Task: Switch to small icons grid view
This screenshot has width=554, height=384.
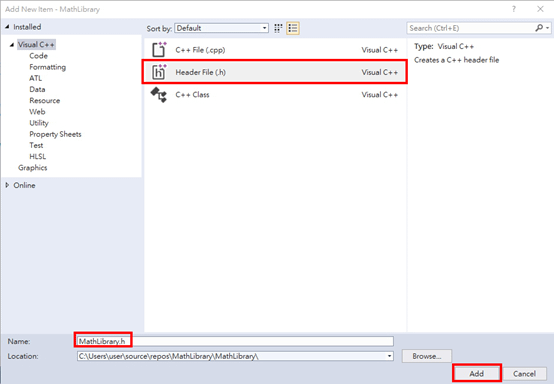Action: coord(278,28)
